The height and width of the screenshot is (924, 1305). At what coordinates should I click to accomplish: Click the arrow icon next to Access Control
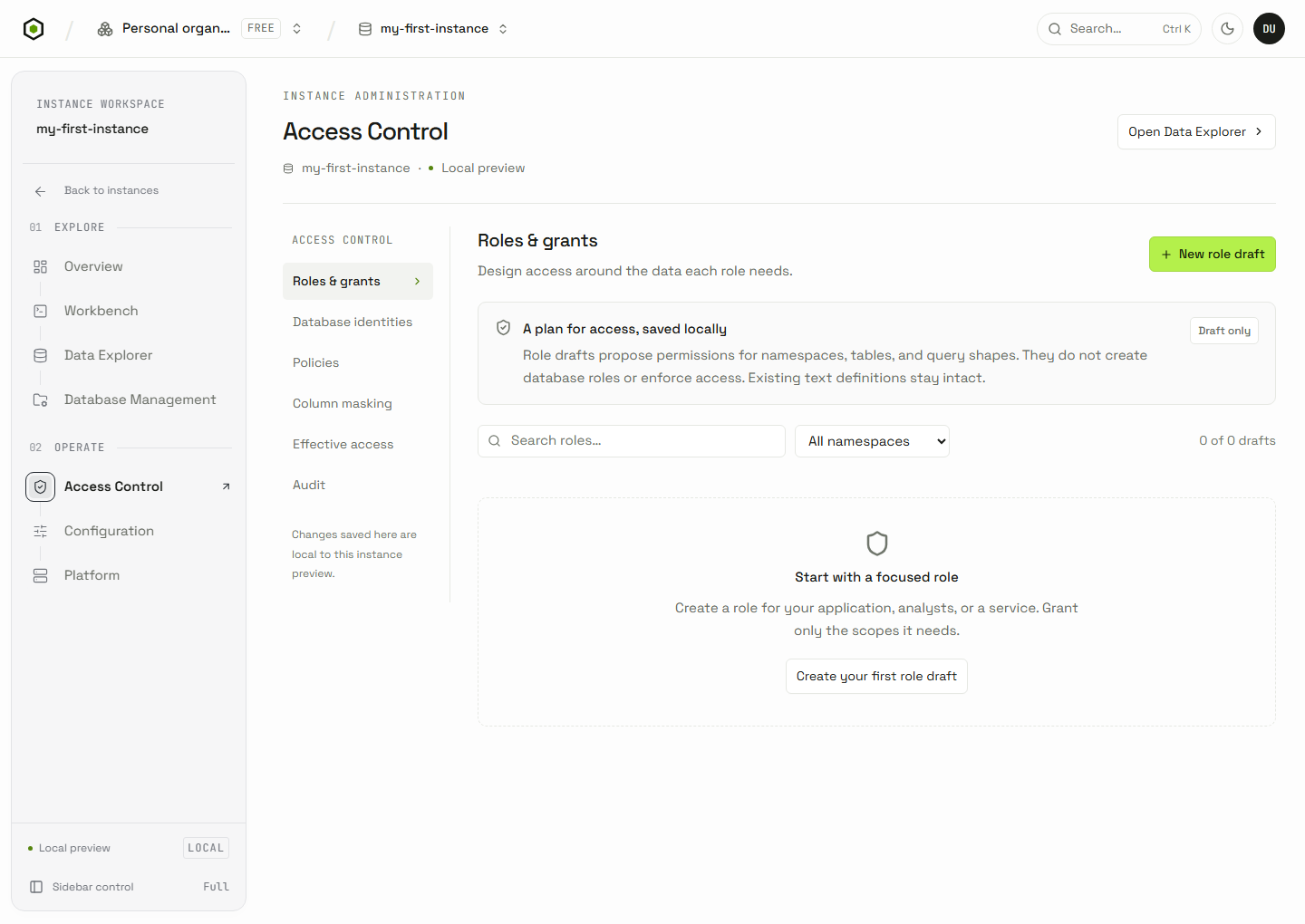[x=226, y=486]
